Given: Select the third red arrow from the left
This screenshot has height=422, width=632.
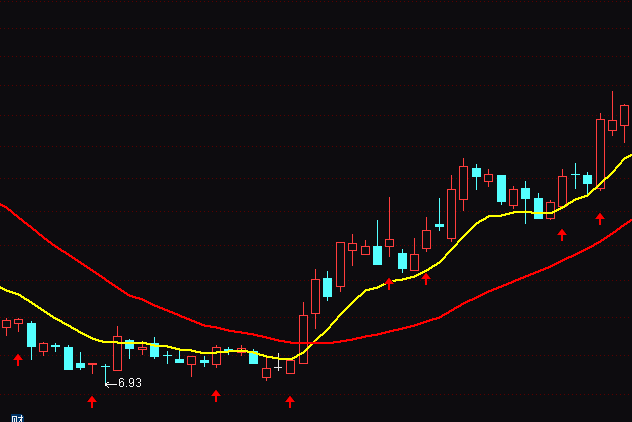Looking at the screenshot, I should point(215,395).
